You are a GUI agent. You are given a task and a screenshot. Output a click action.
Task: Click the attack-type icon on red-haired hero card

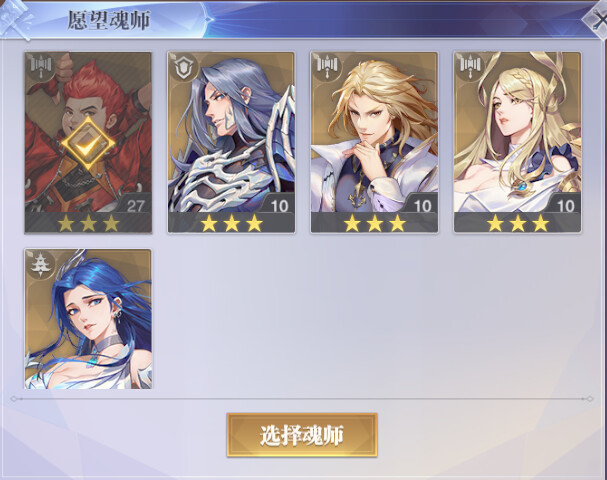tap(41, 67)
